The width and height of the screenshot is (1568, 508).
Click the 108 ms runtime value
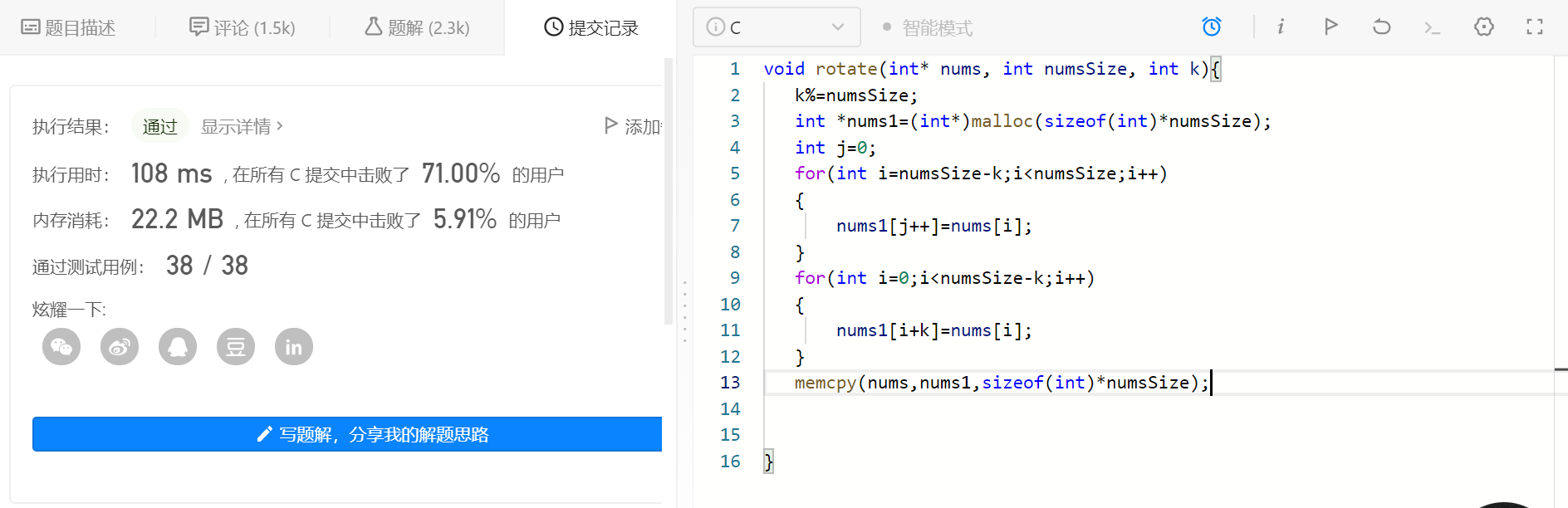[x=172, y=173]
